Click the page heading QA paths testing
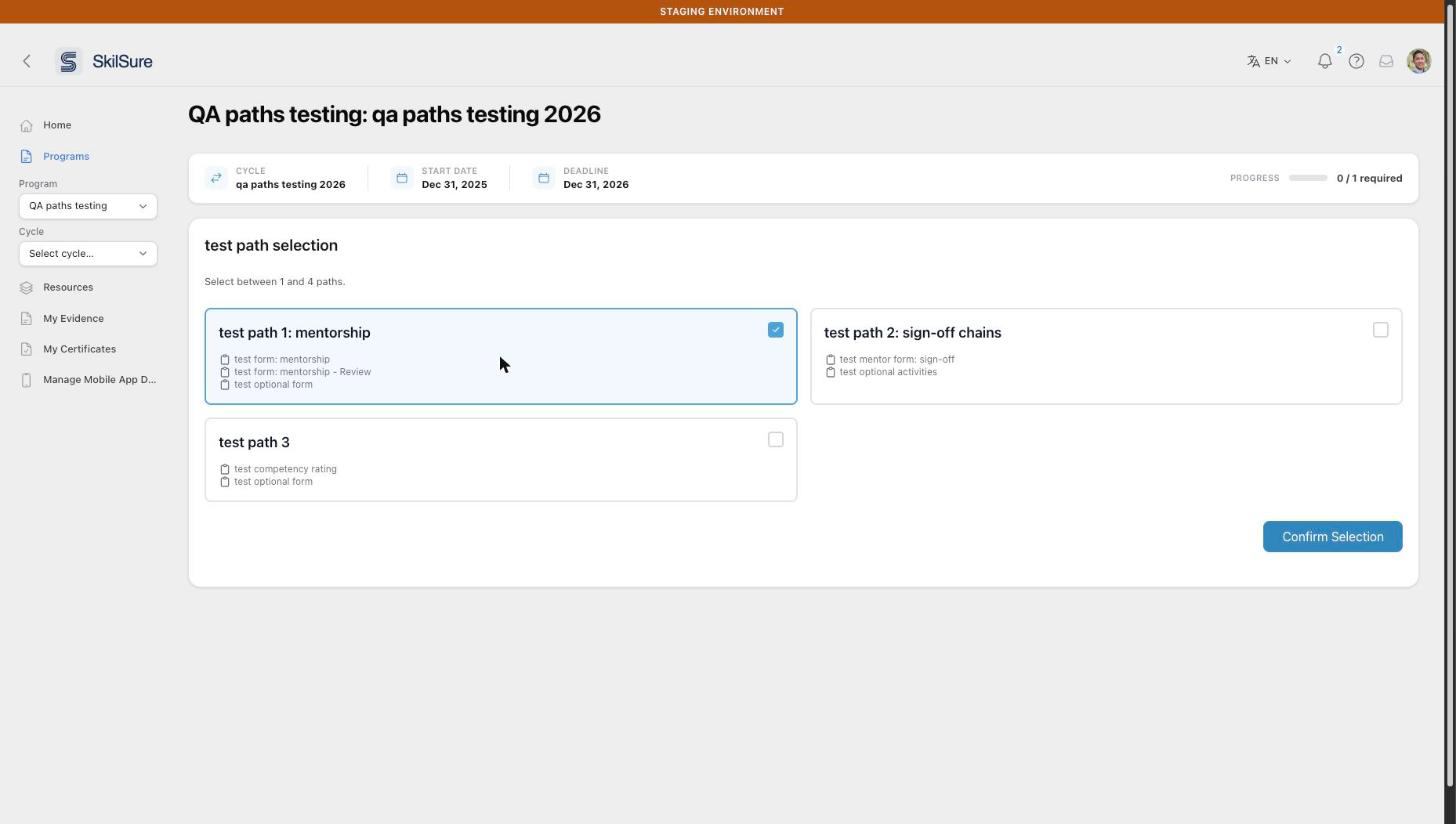Image resolution: width=1456 pixels, height=824 pixels. 394,114
